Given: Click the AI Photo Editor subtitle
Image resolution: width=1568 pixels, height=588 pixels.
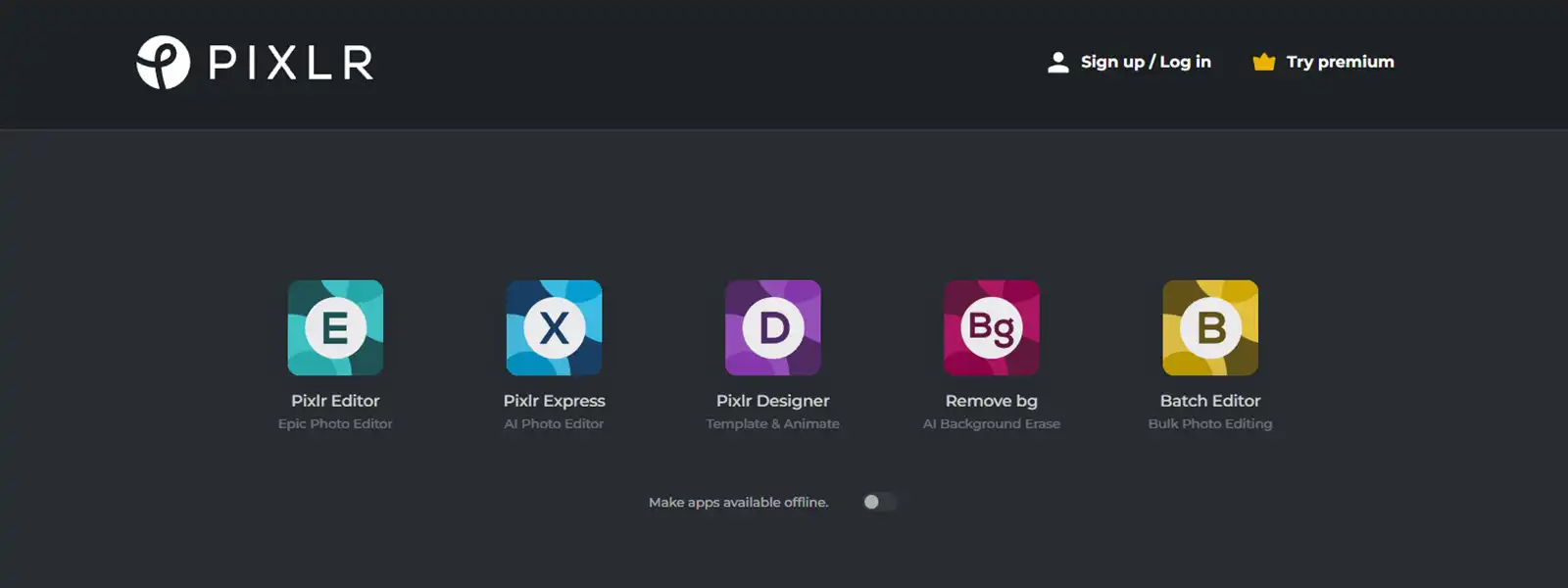Looking at the screenshot, I should [x=554, y=423].
